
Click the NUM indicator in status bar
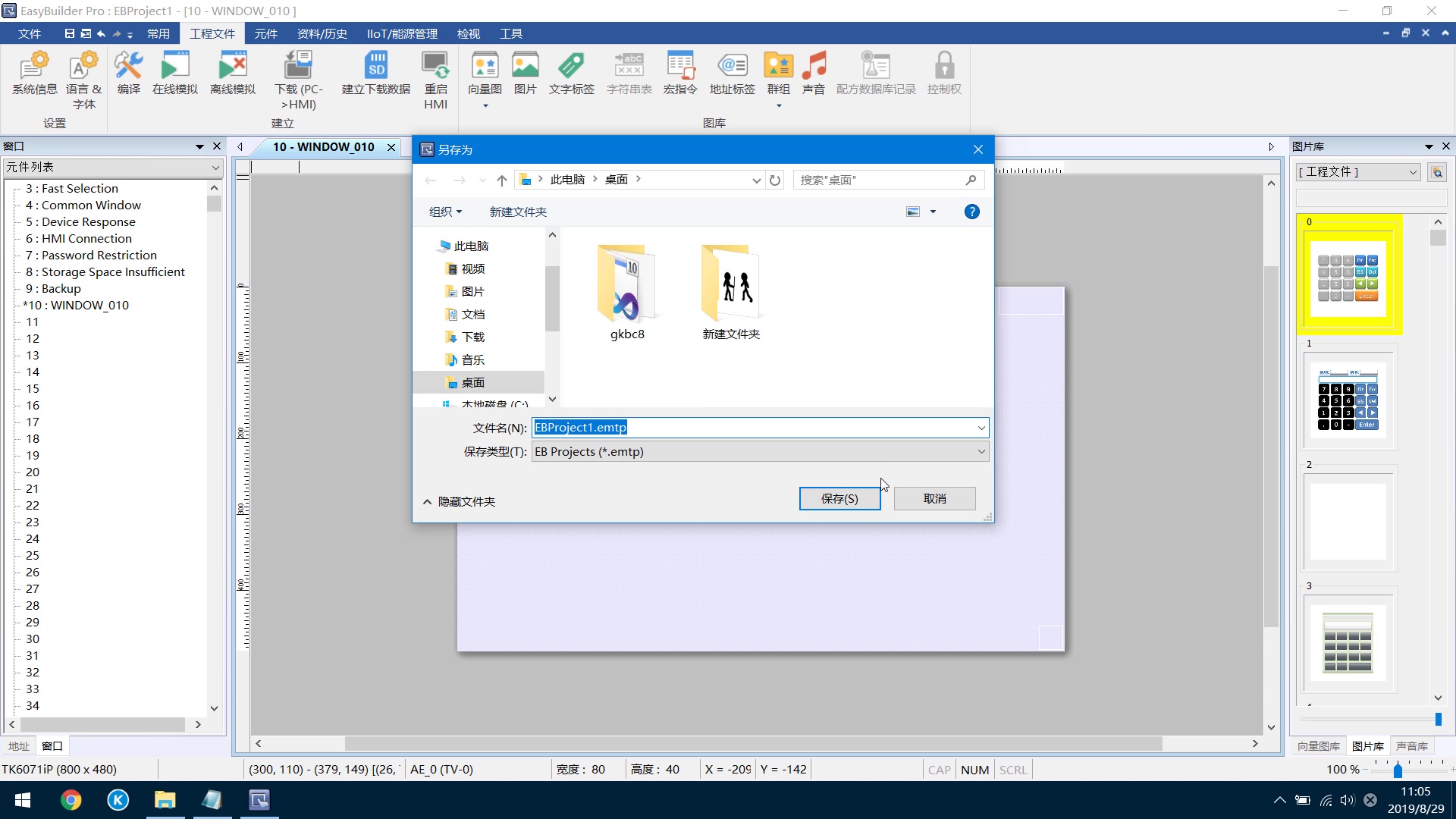(x=974, y=769)
